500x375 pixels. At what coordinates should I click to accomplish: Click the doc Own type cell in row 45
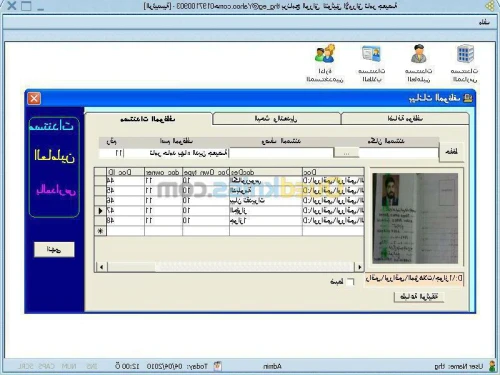point(206,191)
